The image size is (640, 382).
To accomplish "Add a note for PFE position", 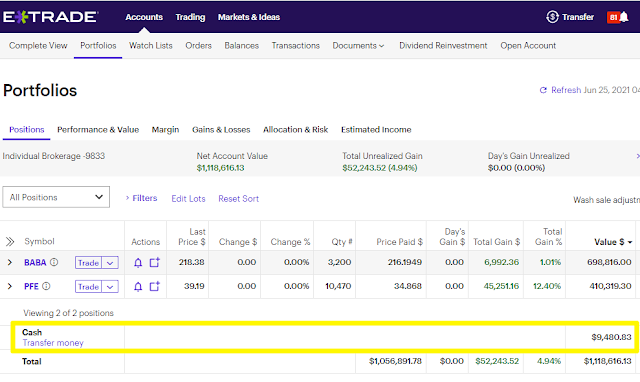I will [155, 286].
